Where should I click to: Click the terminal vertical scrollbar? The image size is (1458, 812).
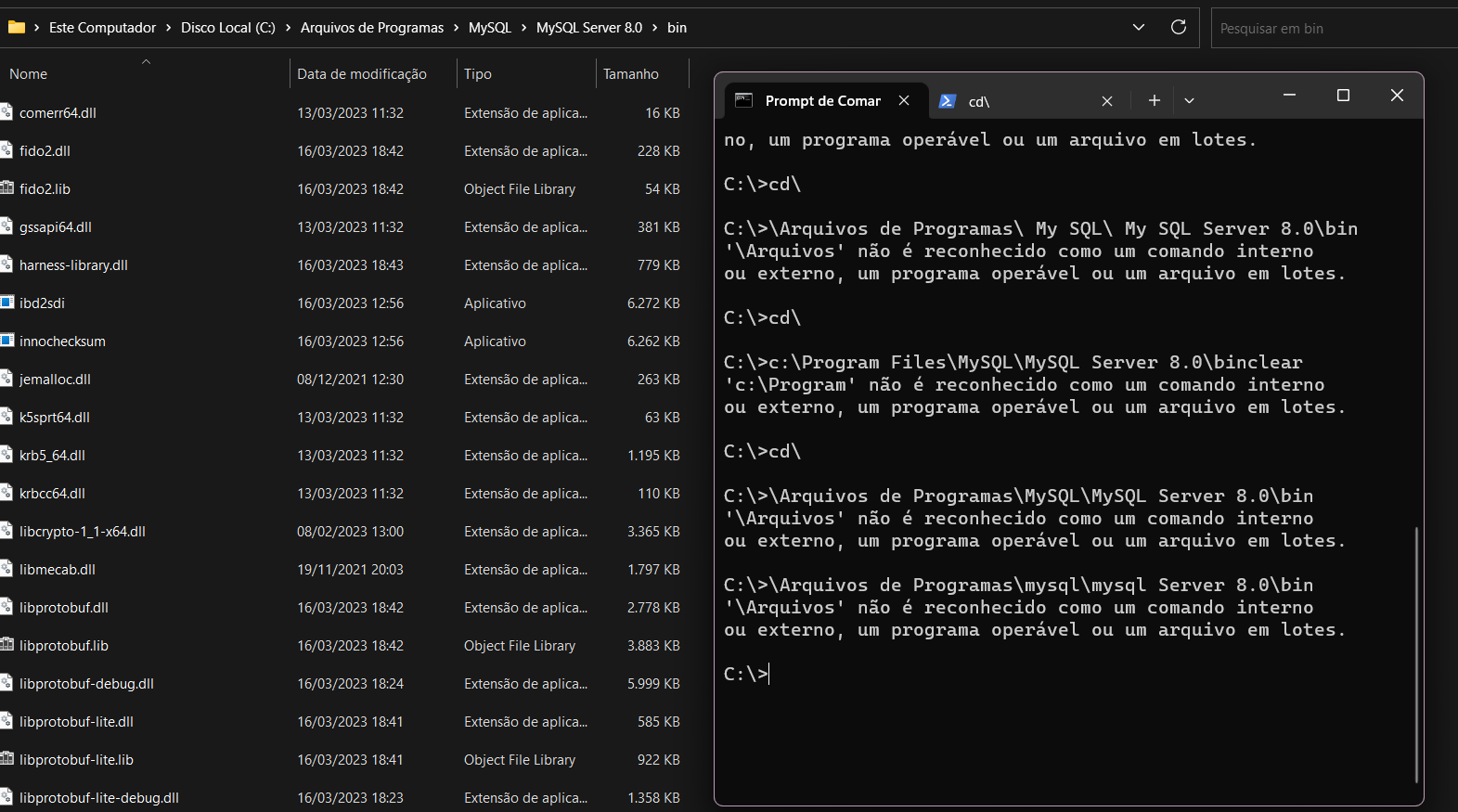[1416, 654]
